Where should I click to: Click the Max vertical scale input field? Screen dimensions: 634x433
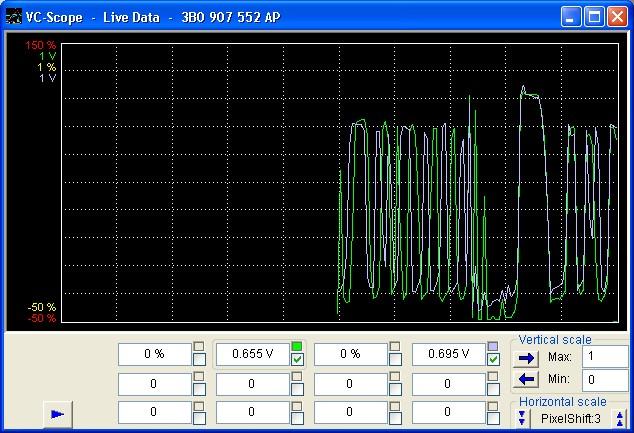pos(604,357)
